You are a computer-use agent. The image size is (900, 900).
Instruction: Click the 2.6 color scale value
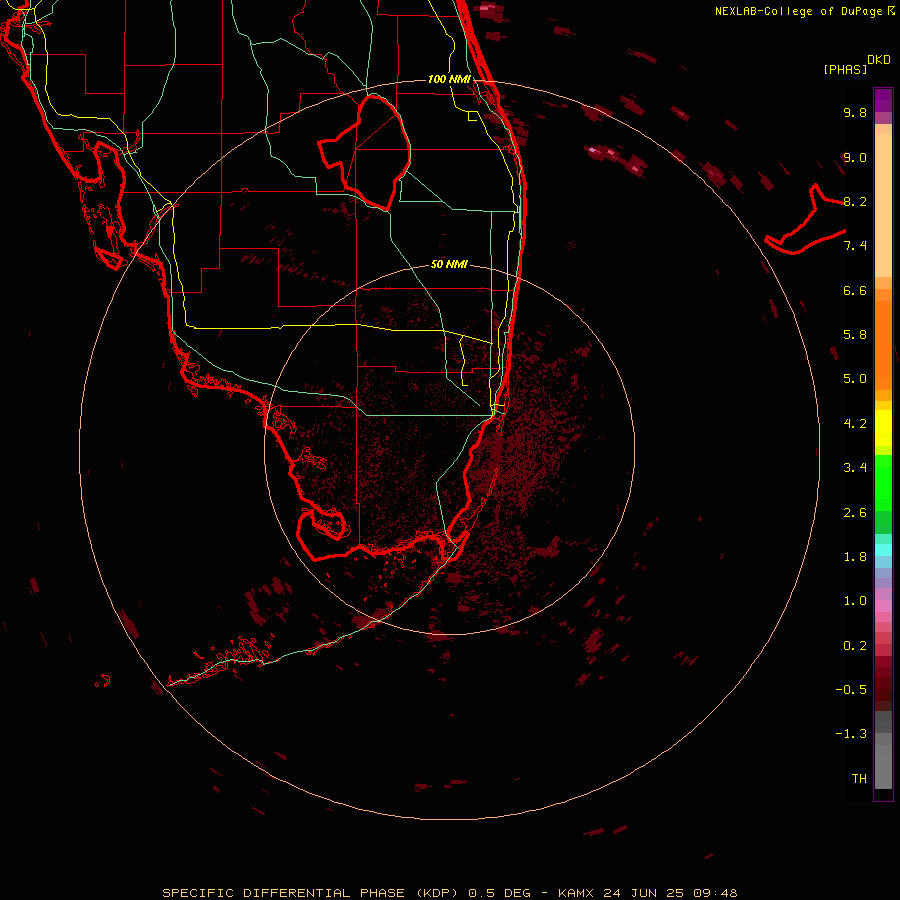point(855,513)
